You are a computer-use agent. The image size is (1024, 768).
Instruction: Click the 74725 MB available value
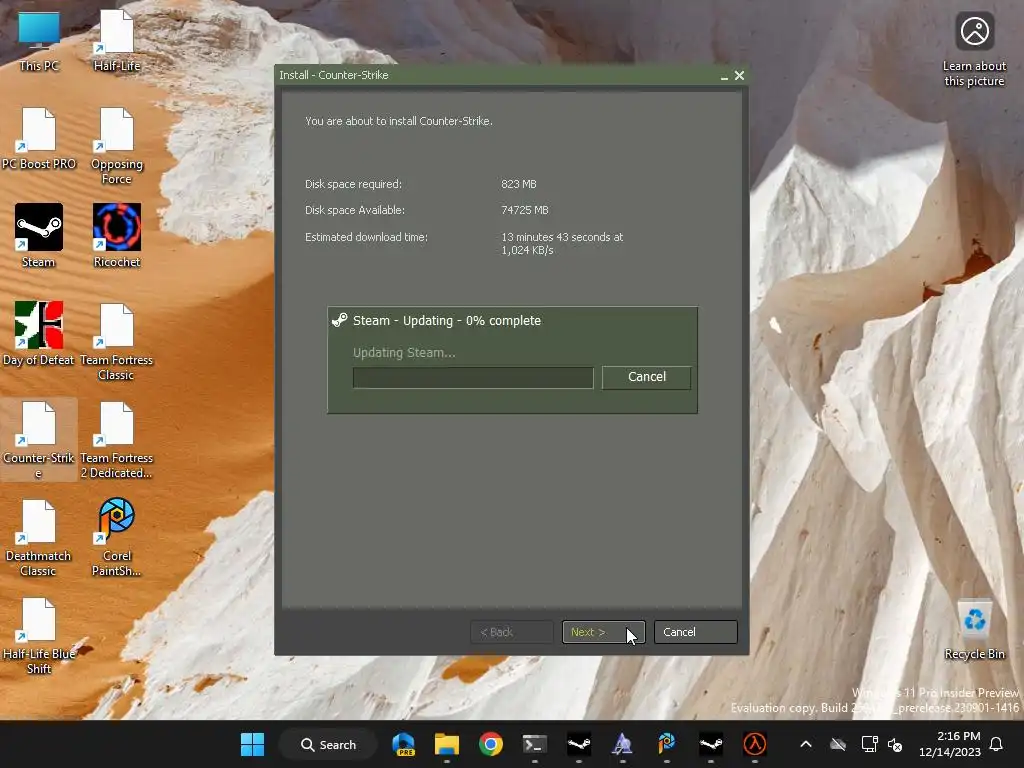pyautogui.click(x=524, y=210)
